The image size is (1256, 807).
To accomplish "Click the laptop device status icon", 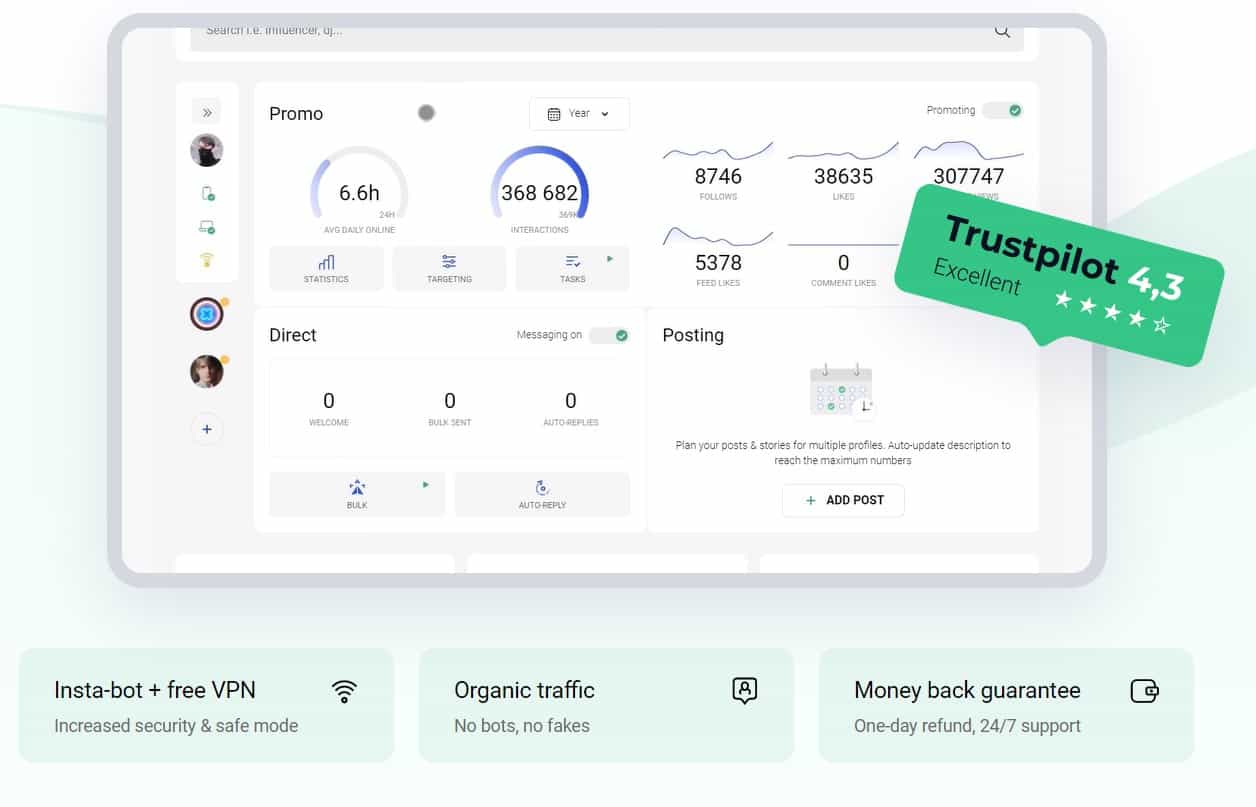I will pyautogui.click(x=207, y=228).
